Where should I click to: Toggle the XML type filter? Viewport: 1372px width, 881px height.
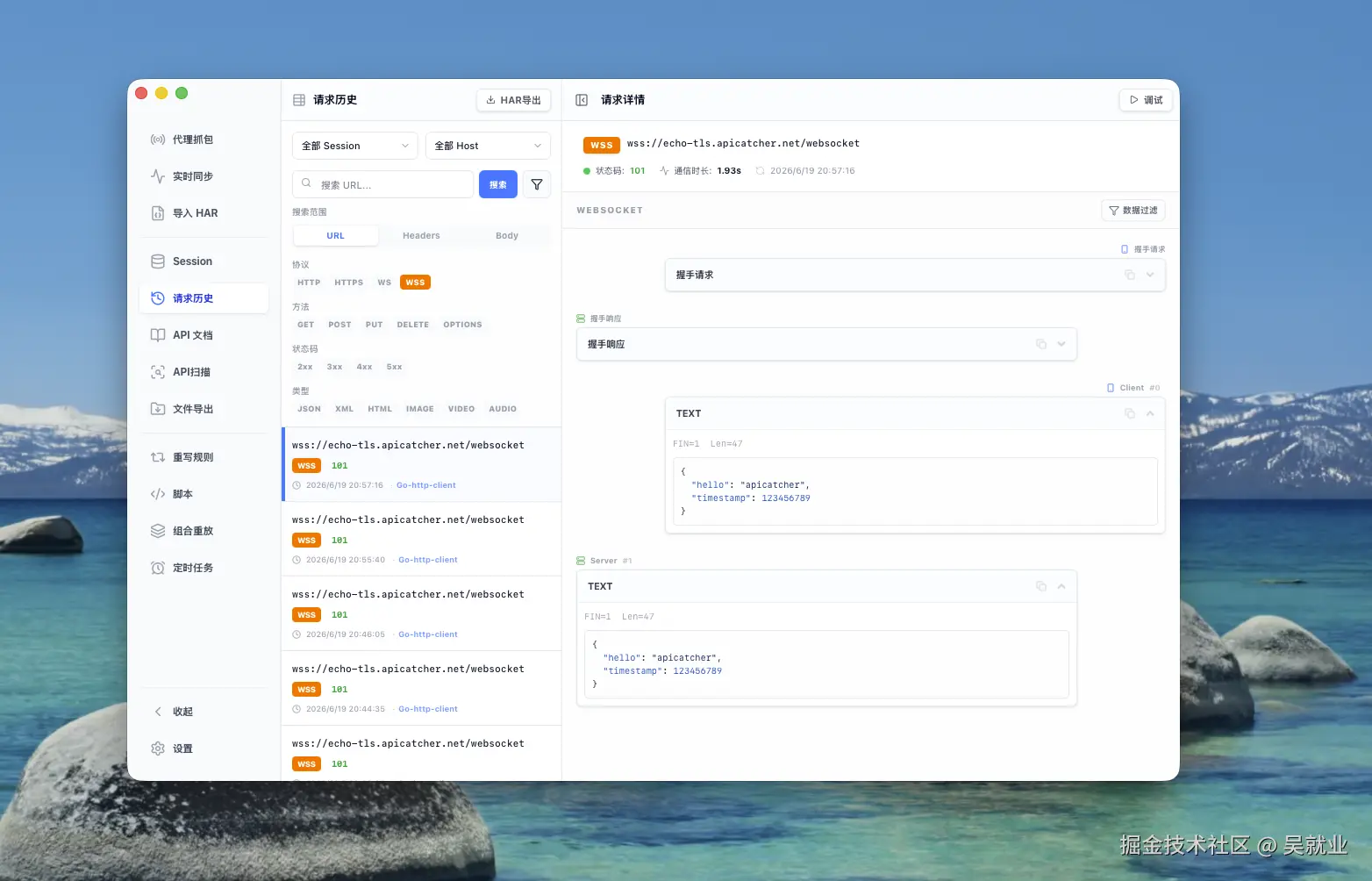click(345, 409)
